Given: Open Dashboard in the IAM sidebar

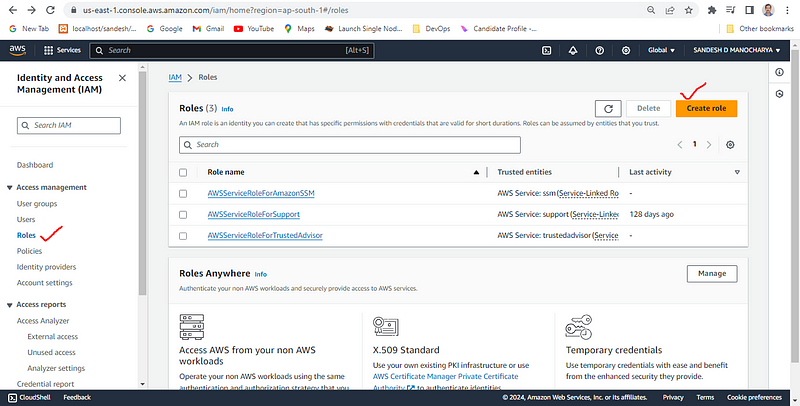Looking at the screenshot, I should point(35,165).
